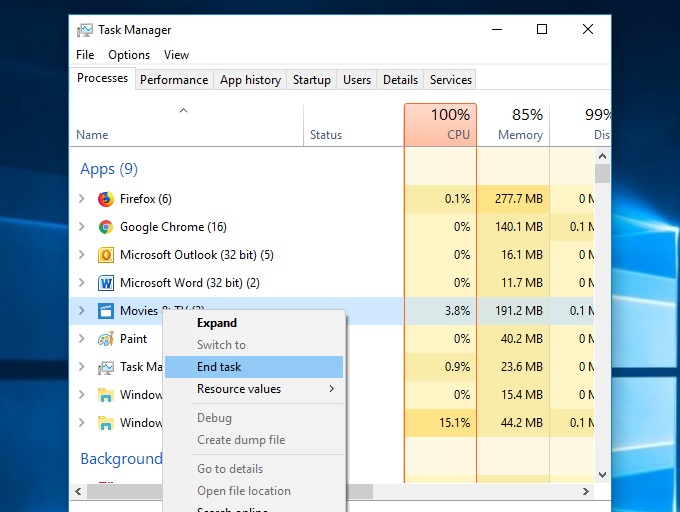The height and width of the screenshot is (512, 680).
Task: Expand the Windows Explorer row with 44.2 MB
Action: [x=82, y=423]
